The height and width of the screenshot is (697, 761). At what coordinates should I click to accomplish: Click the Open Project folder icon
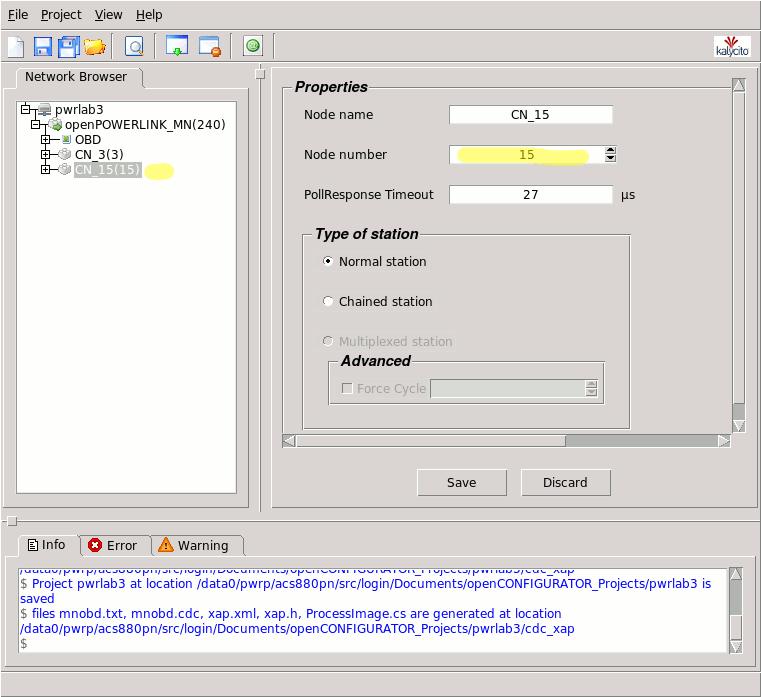pyautogui.click(x=95, y=47)
